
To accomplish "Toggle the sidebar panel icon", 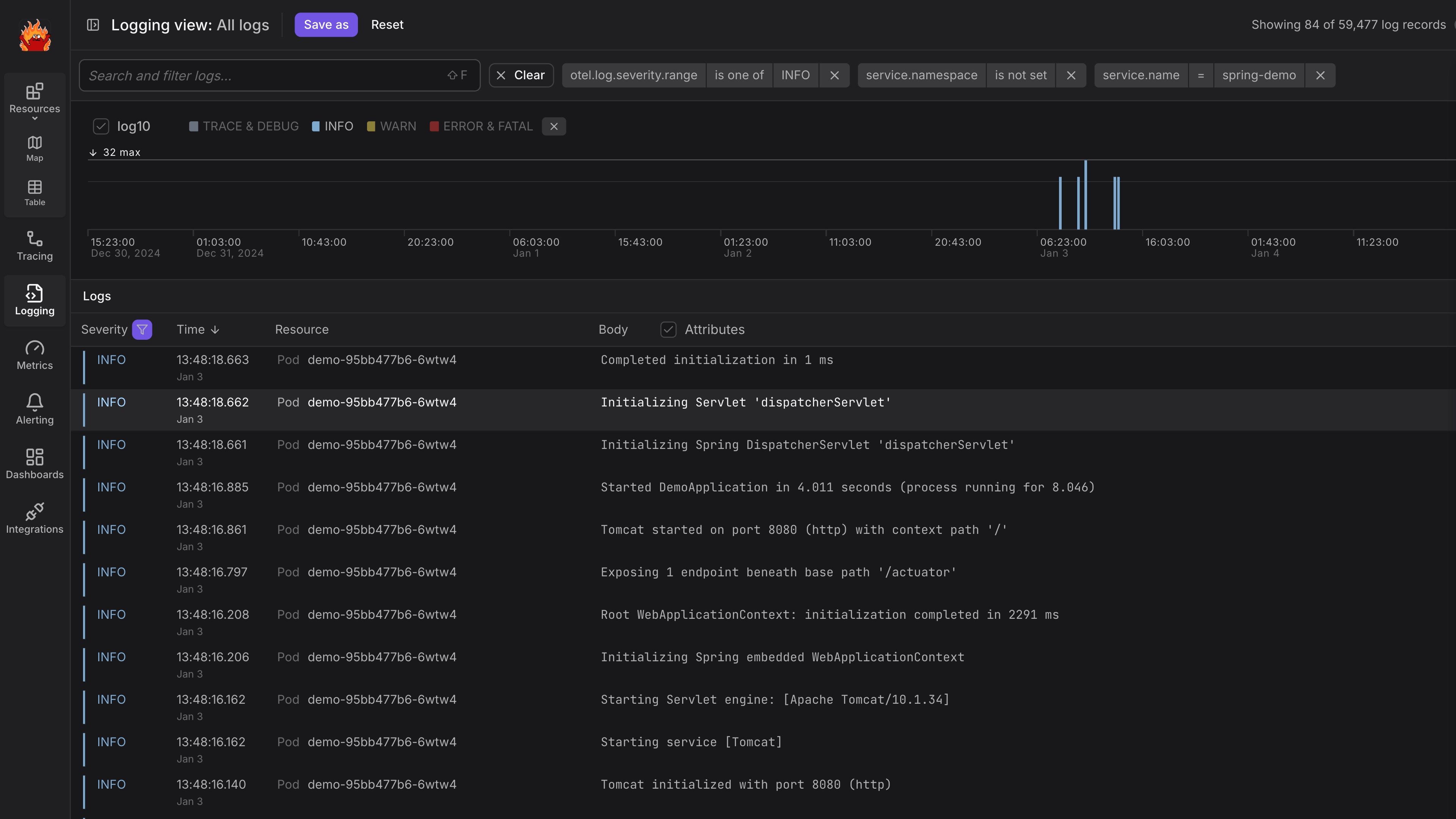I will [x=93, y=25].
